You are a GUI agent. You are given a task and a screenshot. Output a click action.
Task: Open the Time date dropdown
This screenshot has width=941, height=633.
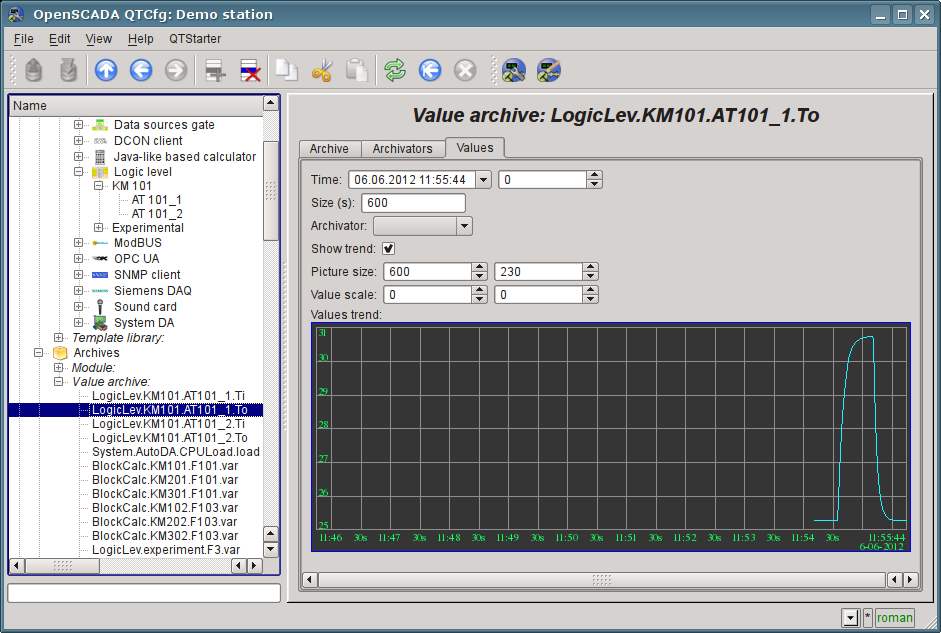tap(483, 179)
